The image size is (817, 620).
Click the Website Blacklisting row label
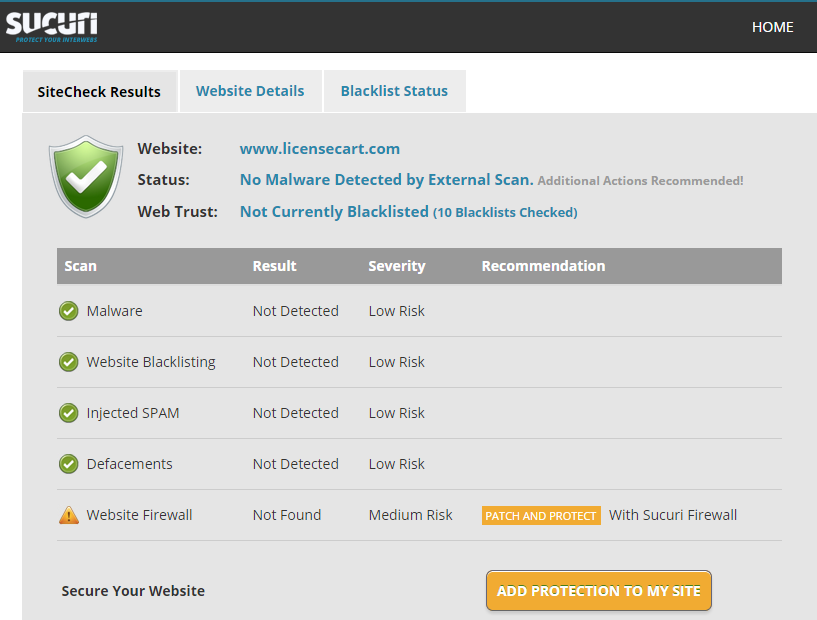tap(151, 362)
